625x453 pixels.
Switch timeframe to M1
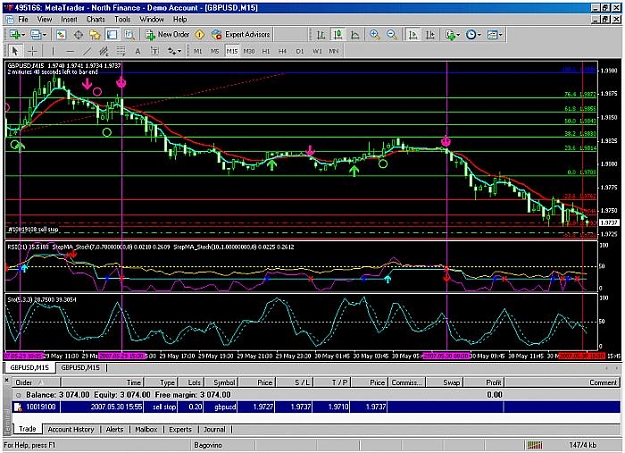coord(198,51)
